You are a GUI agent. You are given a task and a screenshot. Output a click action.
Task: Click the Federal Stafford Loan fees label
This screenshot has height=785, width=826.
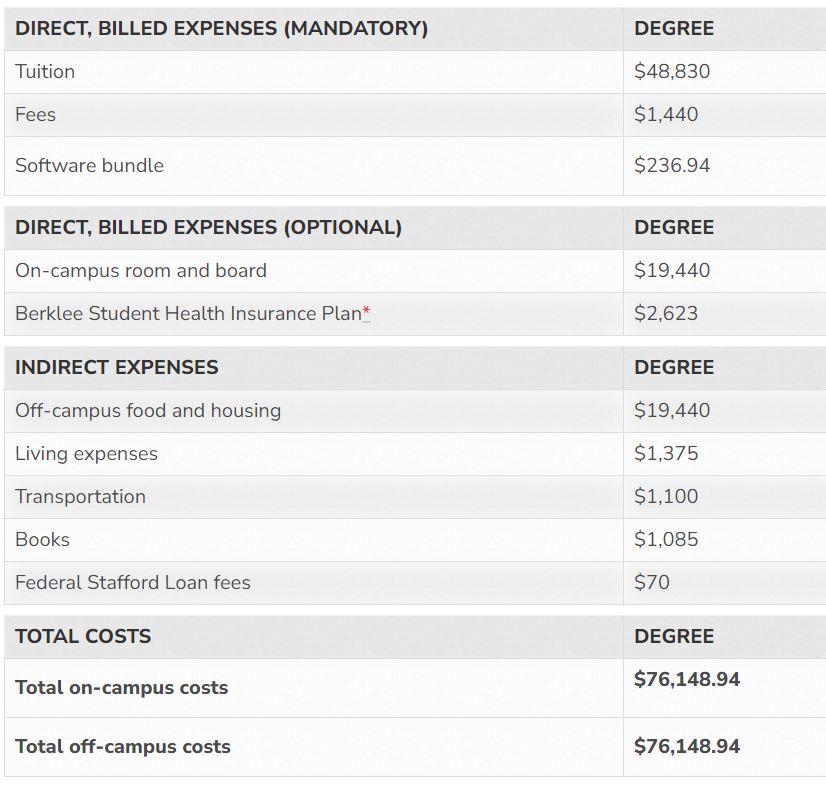(133, 583)
